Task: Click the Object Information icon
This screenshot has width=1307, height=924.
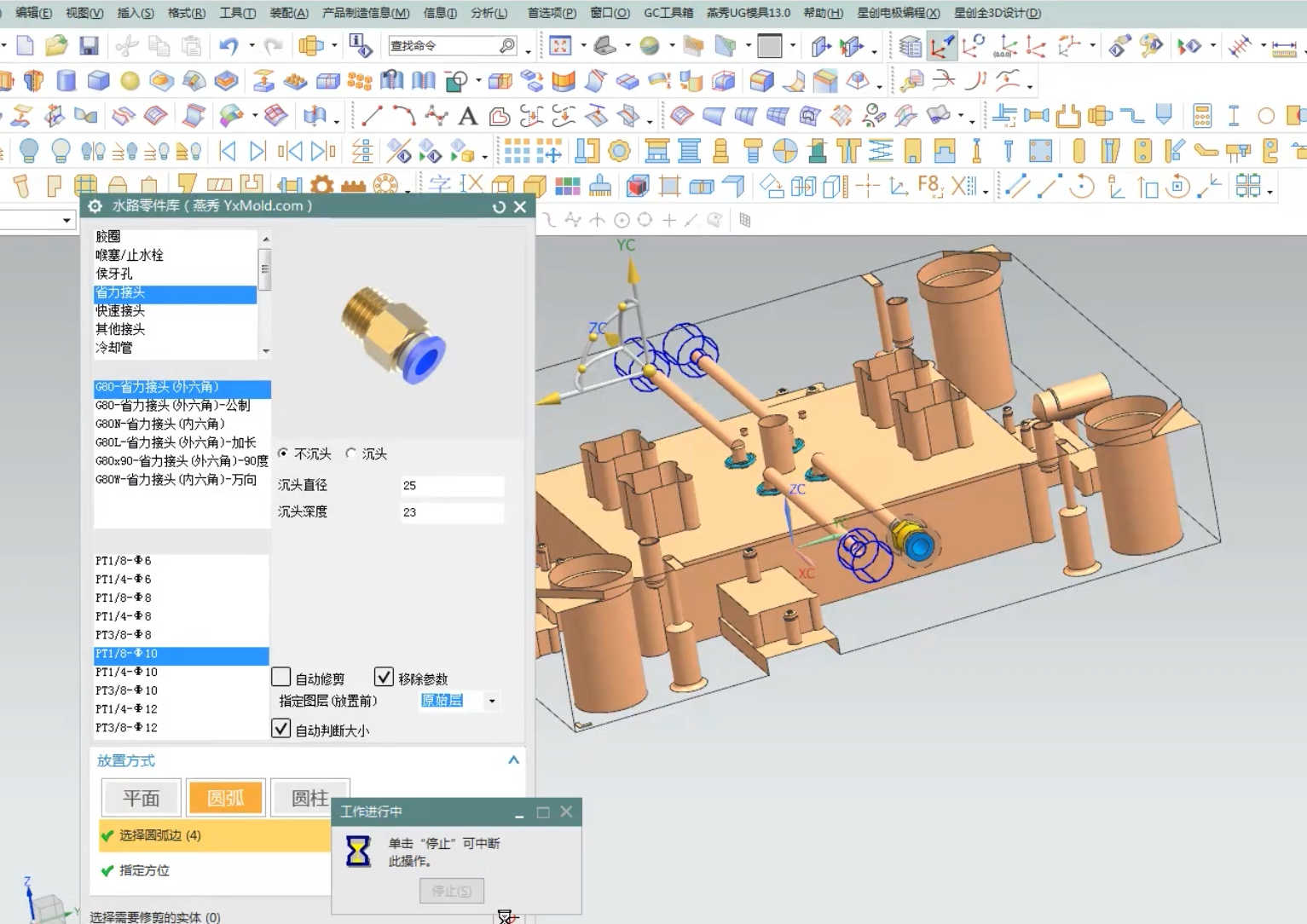Action: click(361, 46)
